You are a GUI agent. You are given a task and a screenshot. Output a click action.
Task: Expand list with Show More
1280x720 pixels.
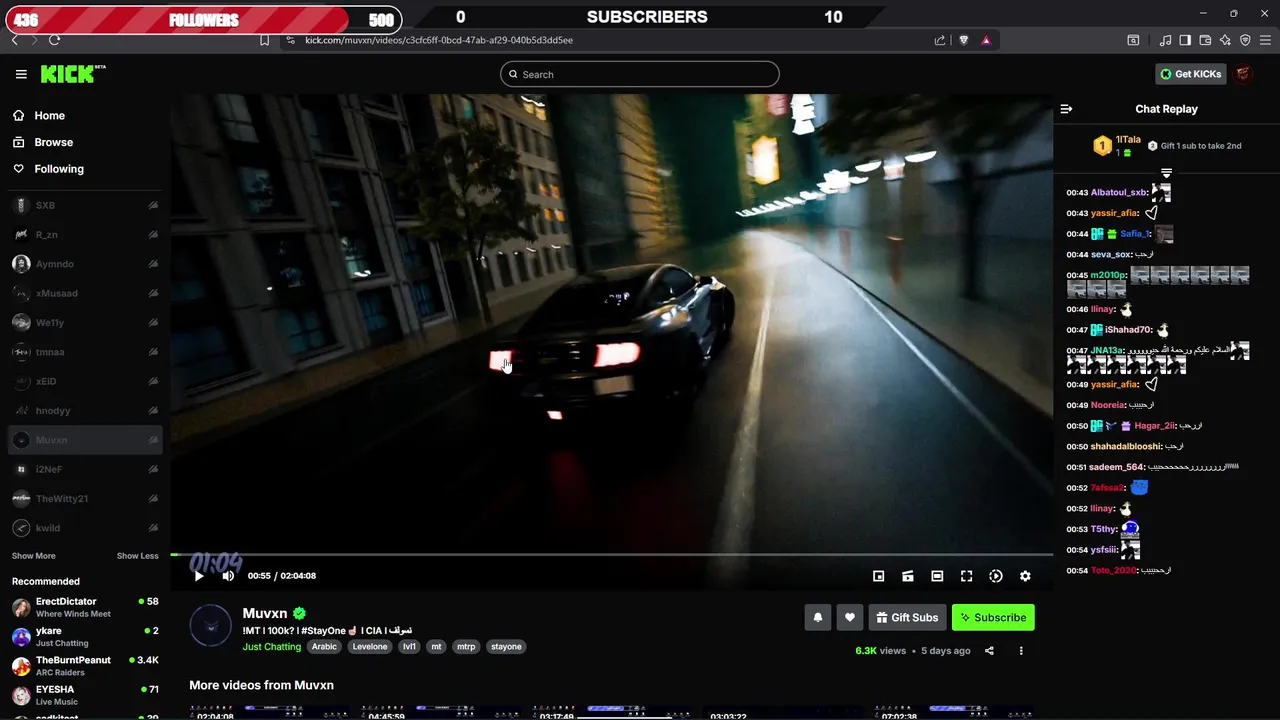(x=34, y=556)
